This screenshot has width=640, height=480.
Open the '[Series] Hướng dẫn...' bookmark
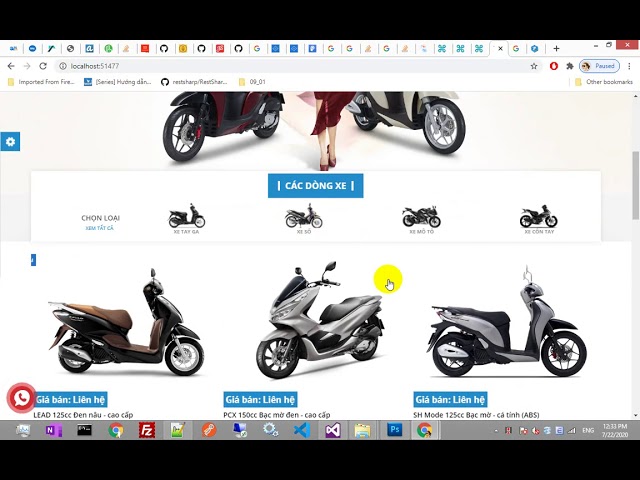(x=118, y=82)
